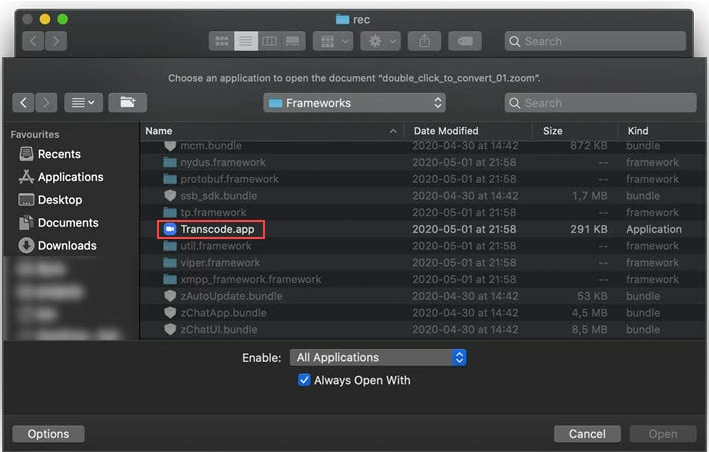Open Desktop in the sidebar
Viewport: 709px width, 452px height.
(51, 200)
